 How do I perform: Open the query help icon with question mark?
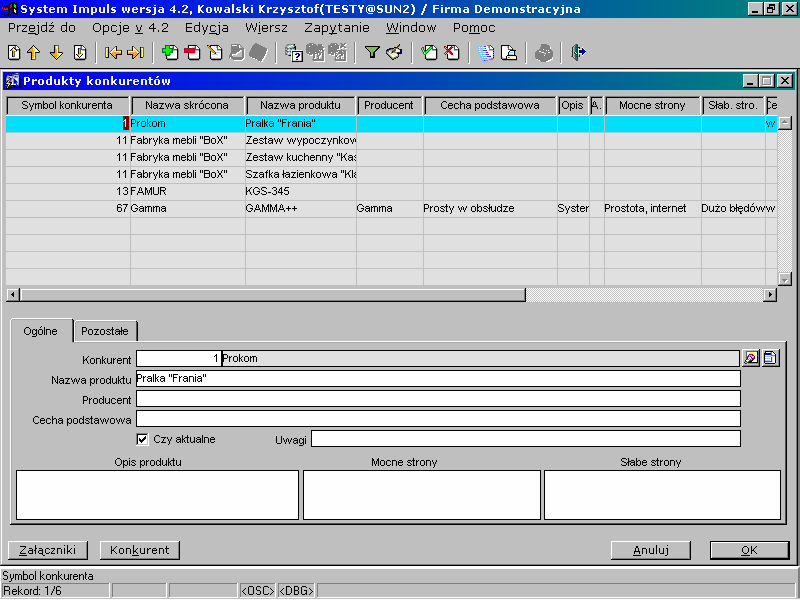(x=294, y=53)
